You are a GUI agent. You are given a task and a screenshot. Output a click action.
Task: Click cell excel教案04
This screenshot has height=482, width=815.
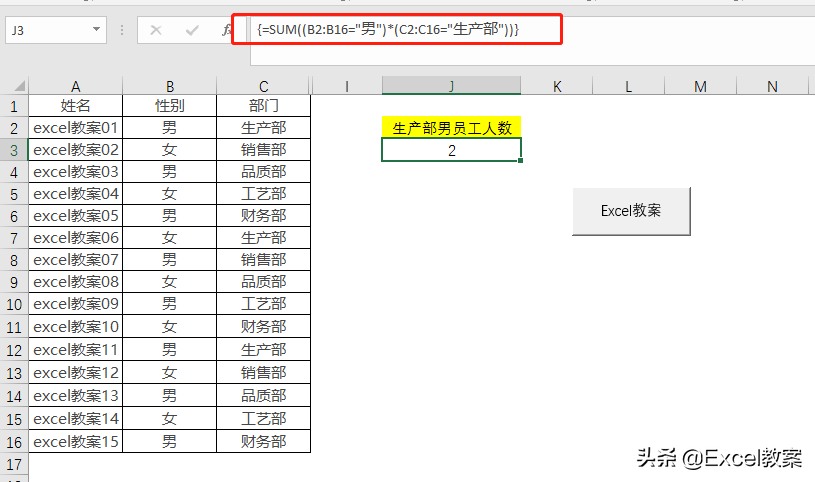75,193
